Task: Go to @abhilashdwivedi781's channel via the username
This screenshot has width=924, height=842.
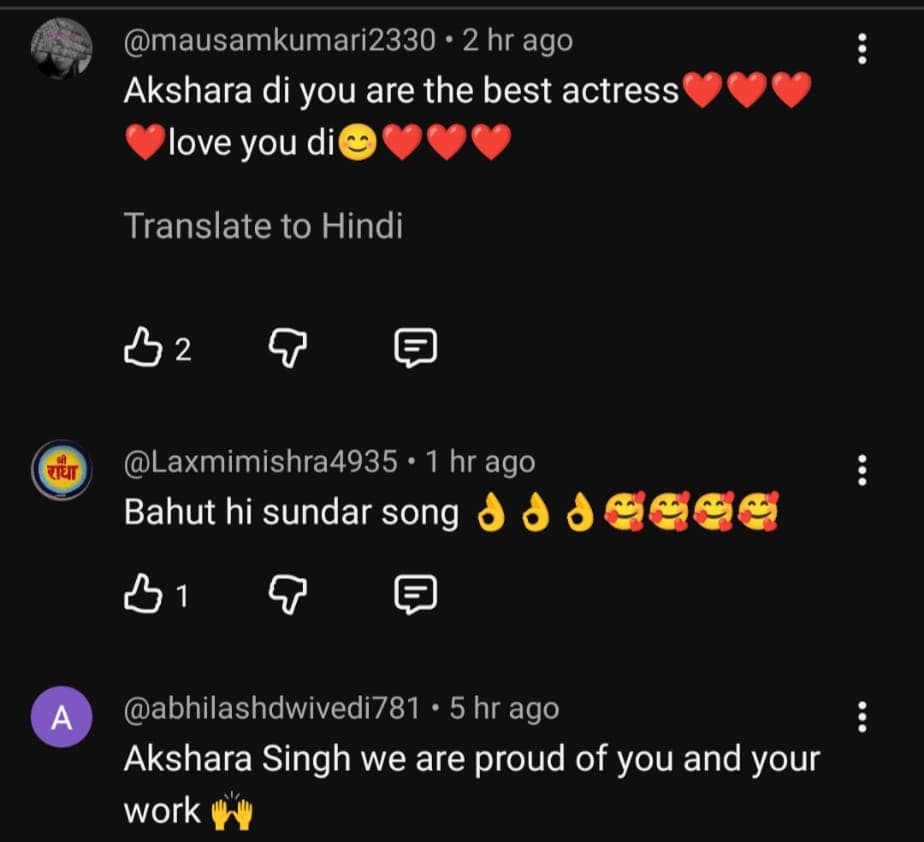Action: point(272,709)
